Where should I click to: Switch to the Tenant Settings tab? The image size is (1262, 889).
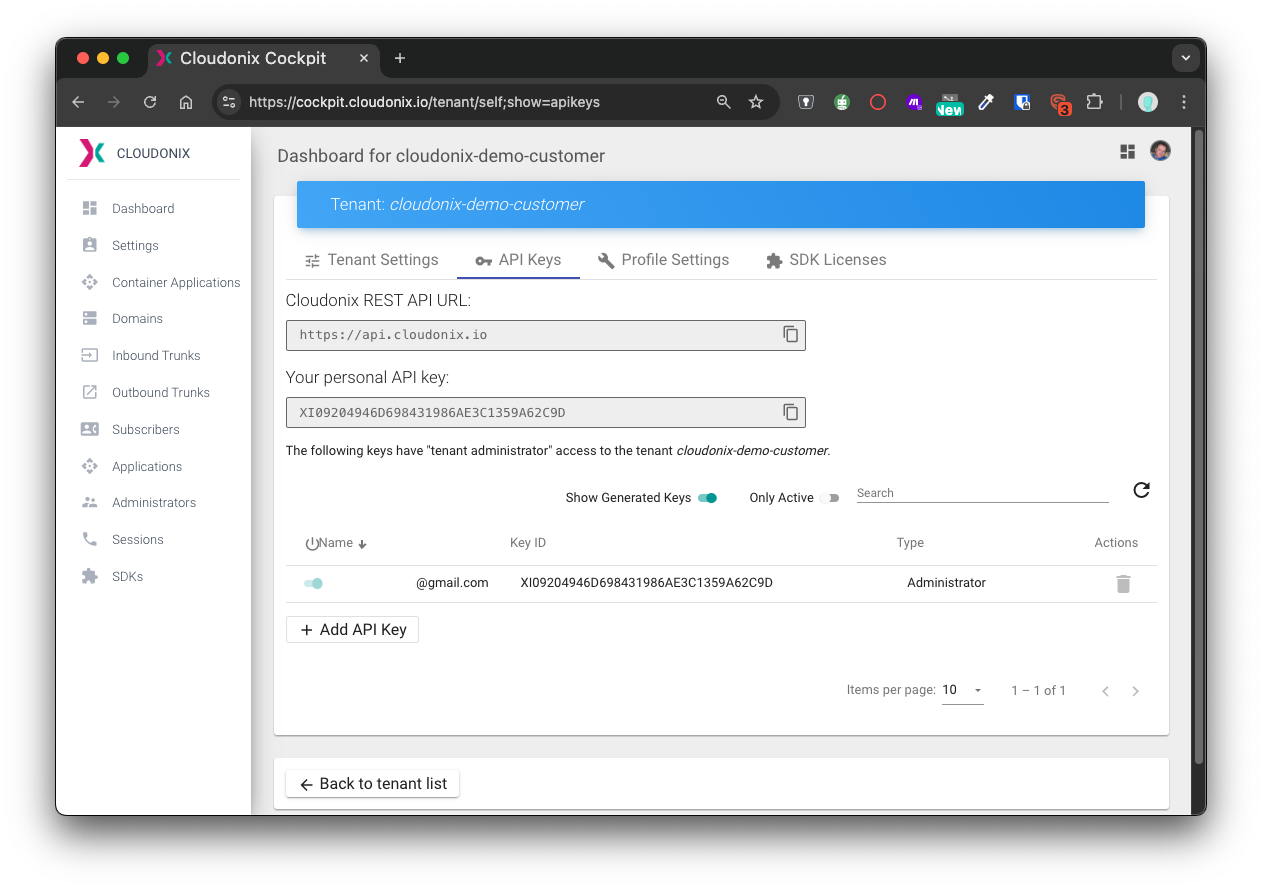[371, 260]
